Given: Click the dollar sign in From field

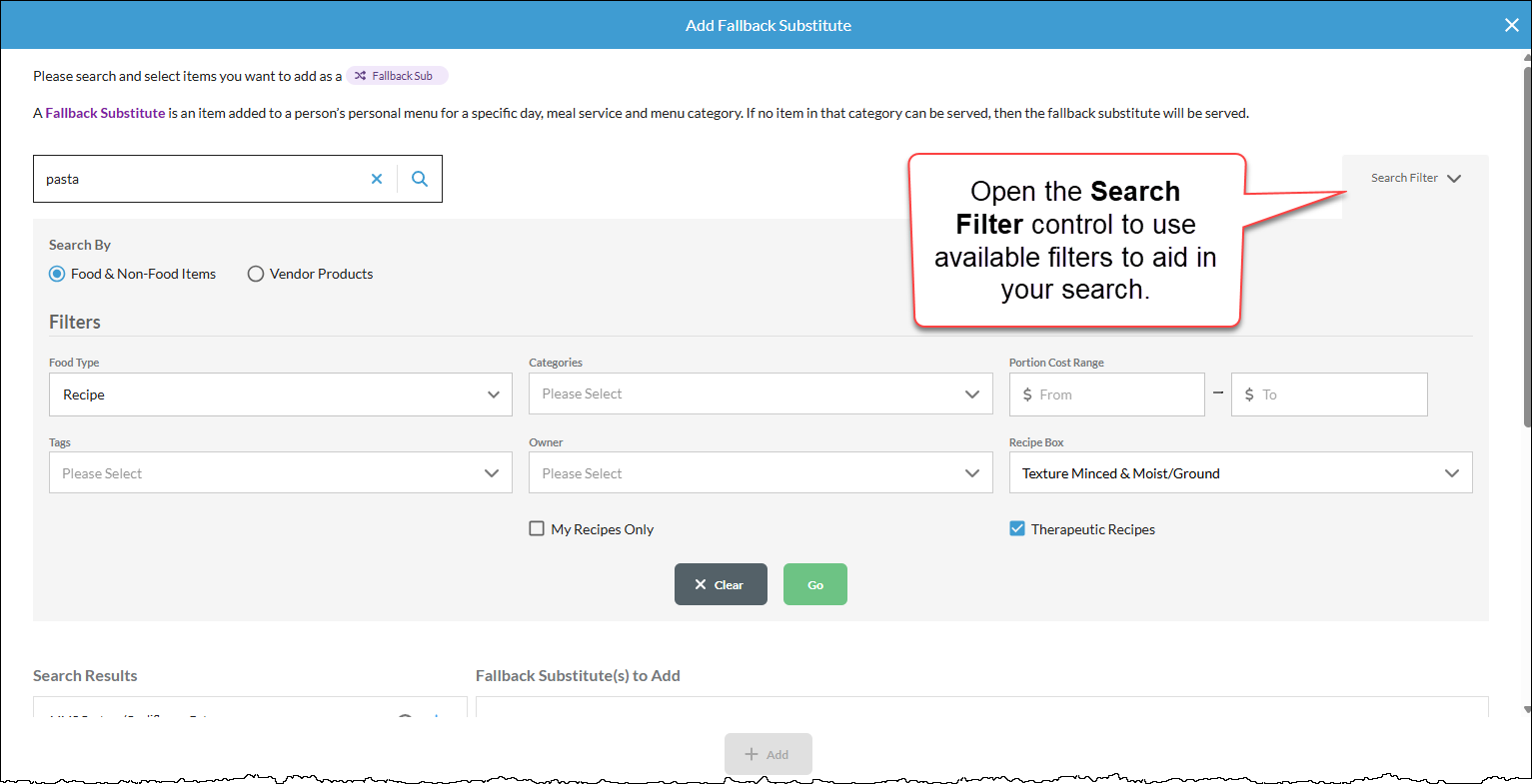Looking at the screenshot, I should [1027, 394].
